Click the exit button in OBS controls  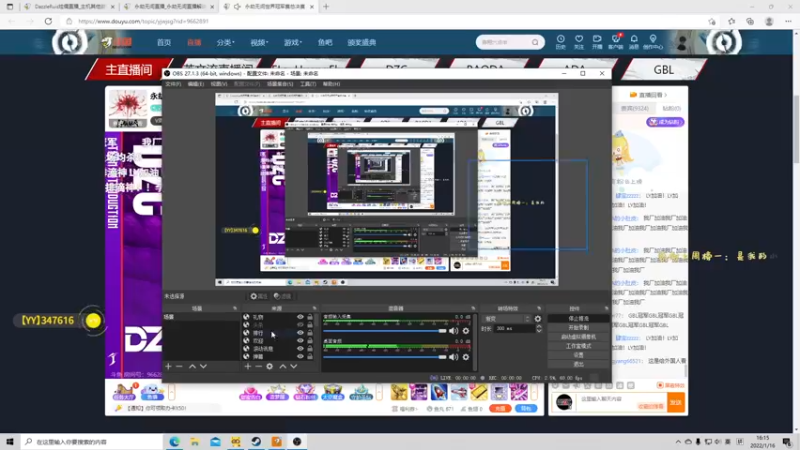(578, 364)
